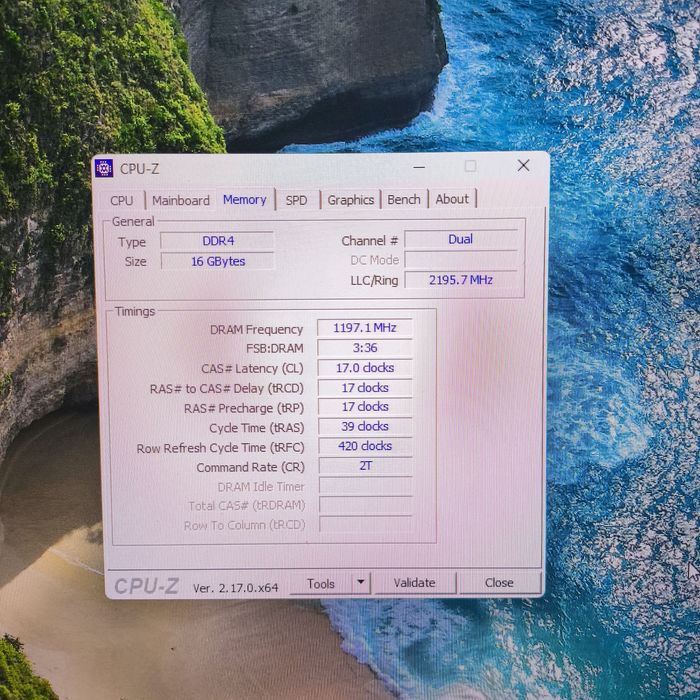Click the 2195.7 MHz LLC/Ring value
The width and height of the screenshot is (700, 700).
(x=460, y=280)
